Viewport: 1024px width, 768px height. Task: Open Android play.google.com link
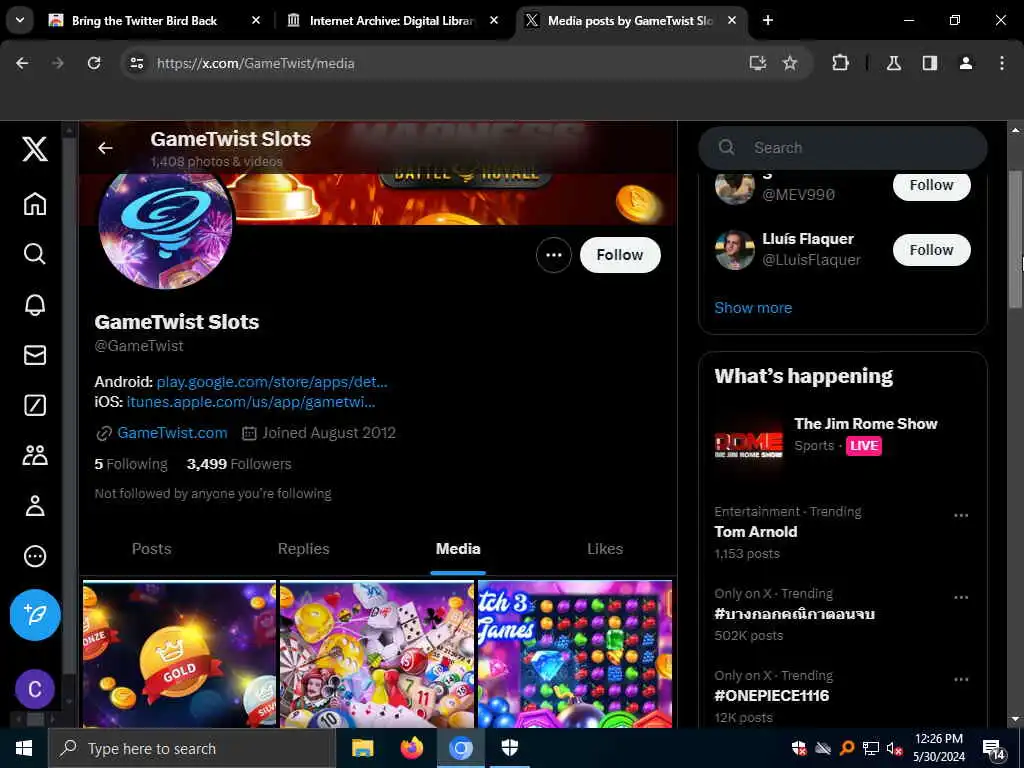pyautogui.click(x=272, y=381)
